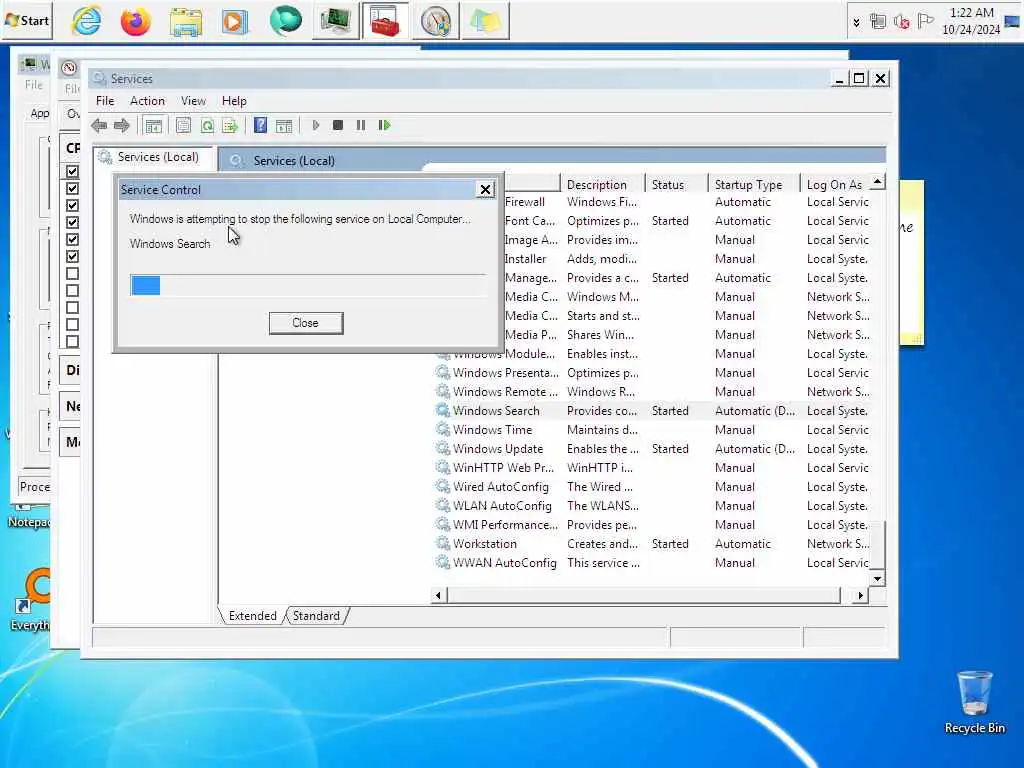Viewport: 1024px width, 768px height.
Task: Click the muted volume tray icon
Action: pyautogui.click(x=901, y=22)
